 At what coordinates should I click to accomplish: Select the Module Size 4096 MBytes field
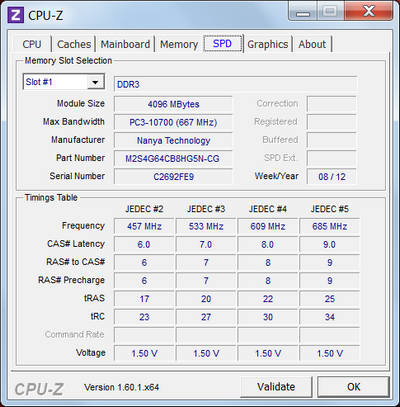[173, 104]
